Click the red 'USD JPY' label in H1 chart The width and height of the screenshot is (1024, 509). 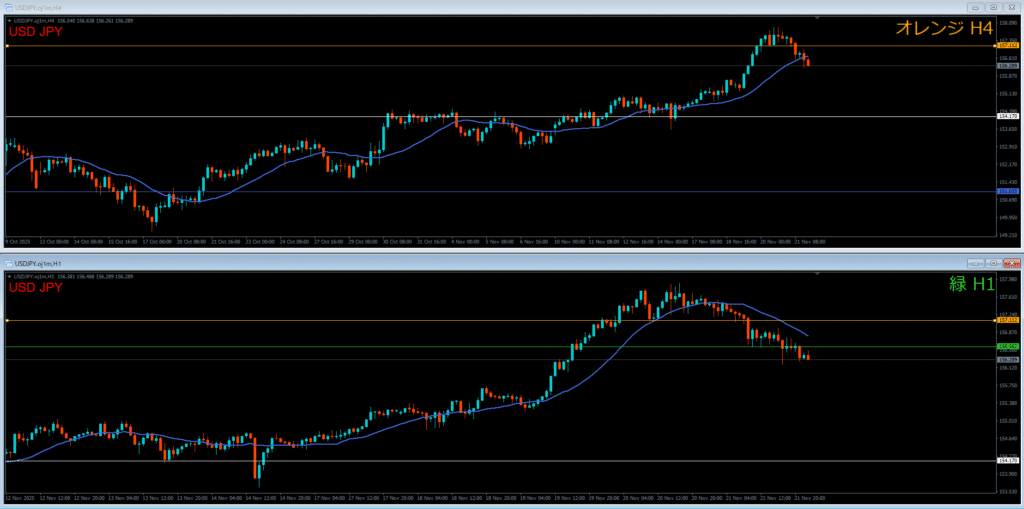35,287
